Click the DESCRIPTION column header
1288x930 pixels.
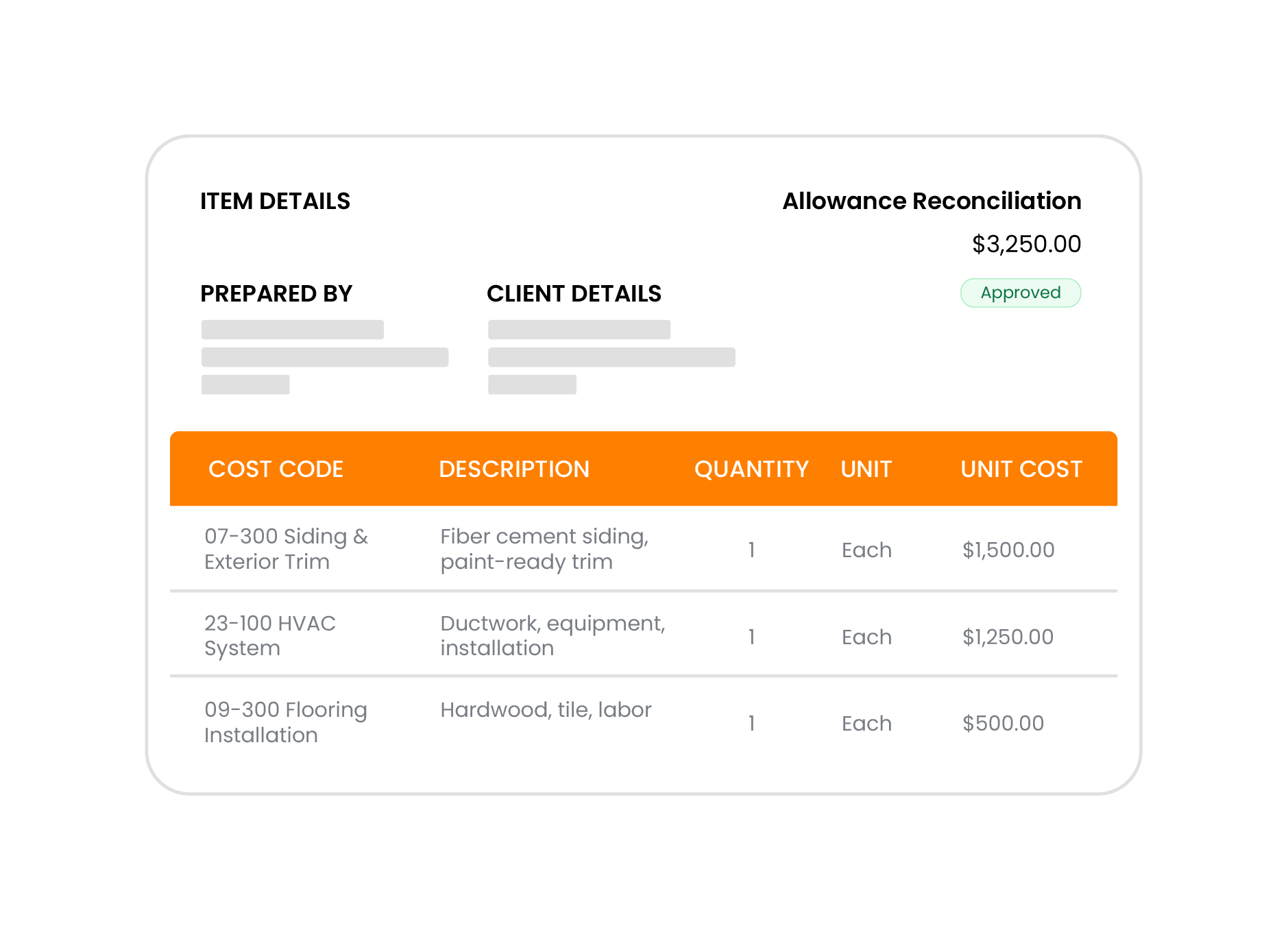pos(513,469)
